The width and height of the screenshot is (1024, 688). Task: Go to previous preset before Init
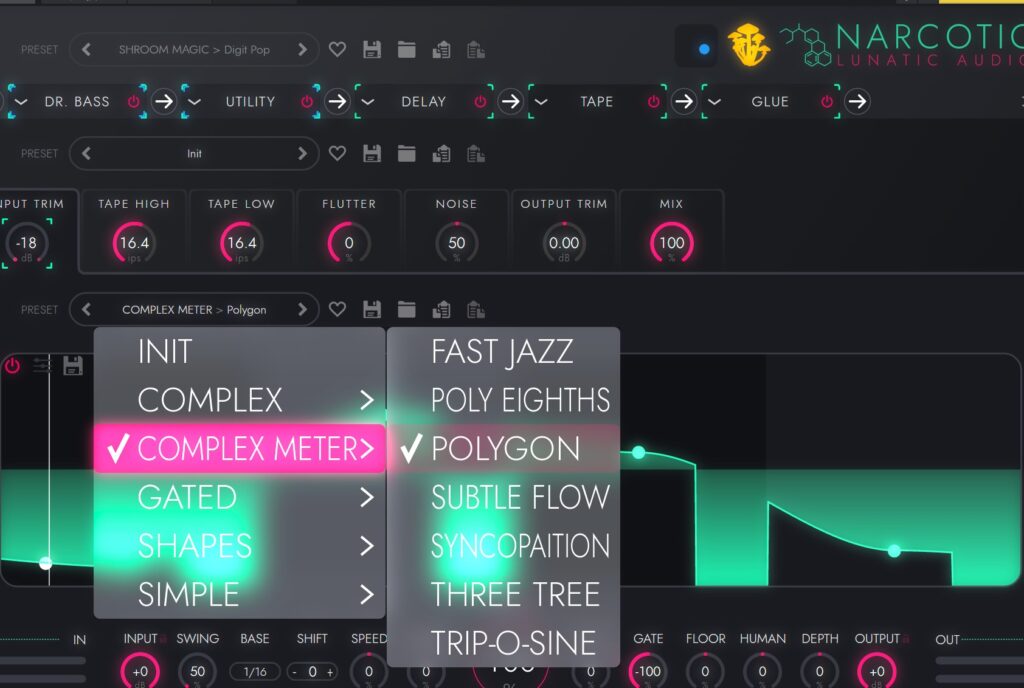coord(86,153)
